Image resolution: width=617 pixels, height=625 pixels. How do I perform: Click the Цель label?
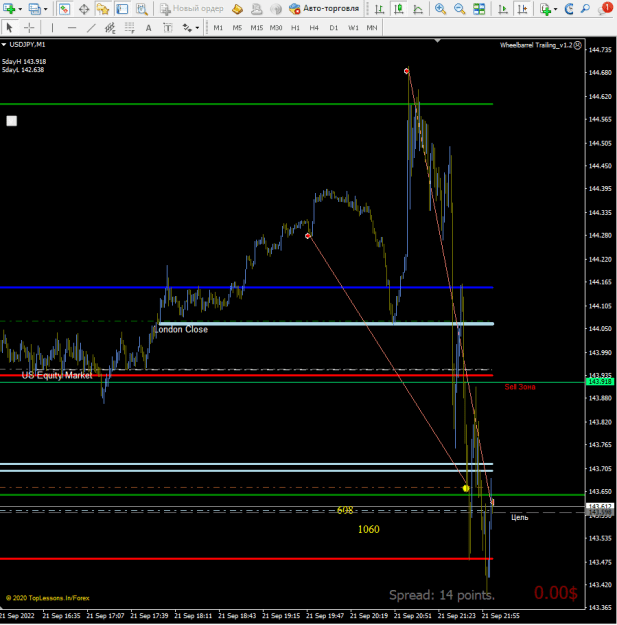tap(520, 517)
